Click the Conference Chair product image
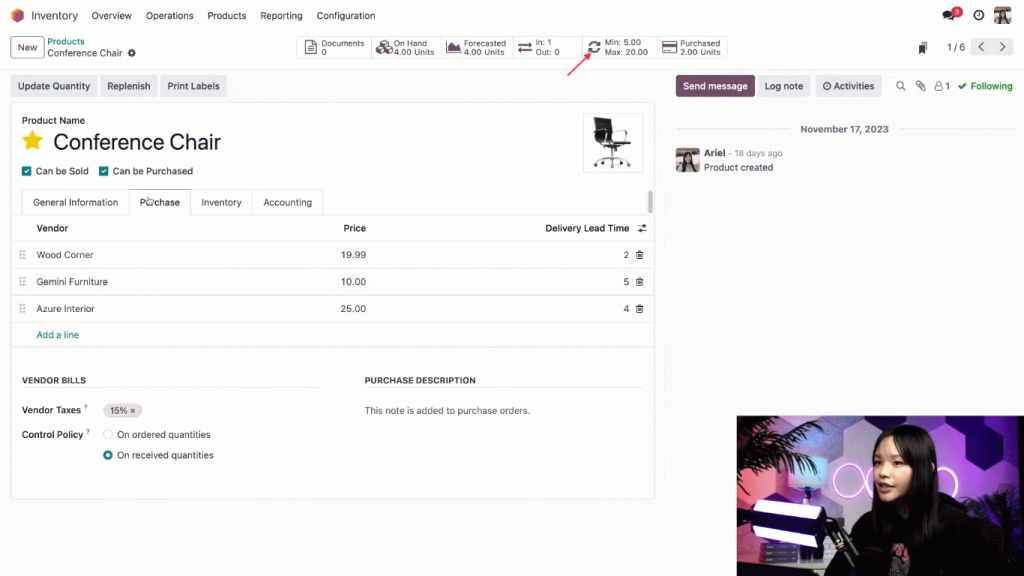 [613, 143]
